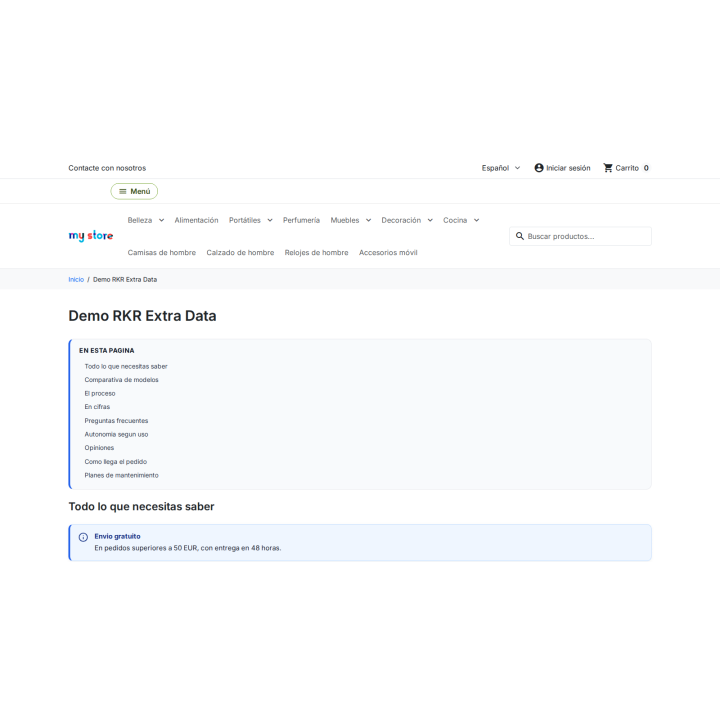This screenshot has height=720, width=720.
Task: Expand the Cocina category chevron
Action: (477, 220)
